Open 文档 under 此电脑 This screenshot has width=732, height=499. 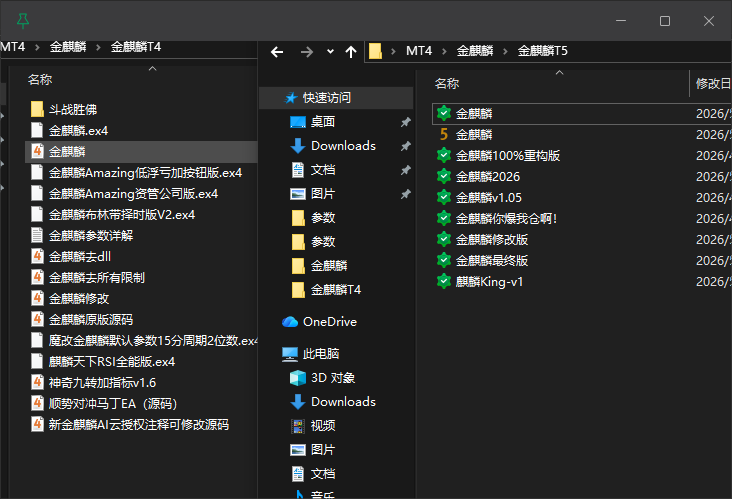[x=323, y=474]
